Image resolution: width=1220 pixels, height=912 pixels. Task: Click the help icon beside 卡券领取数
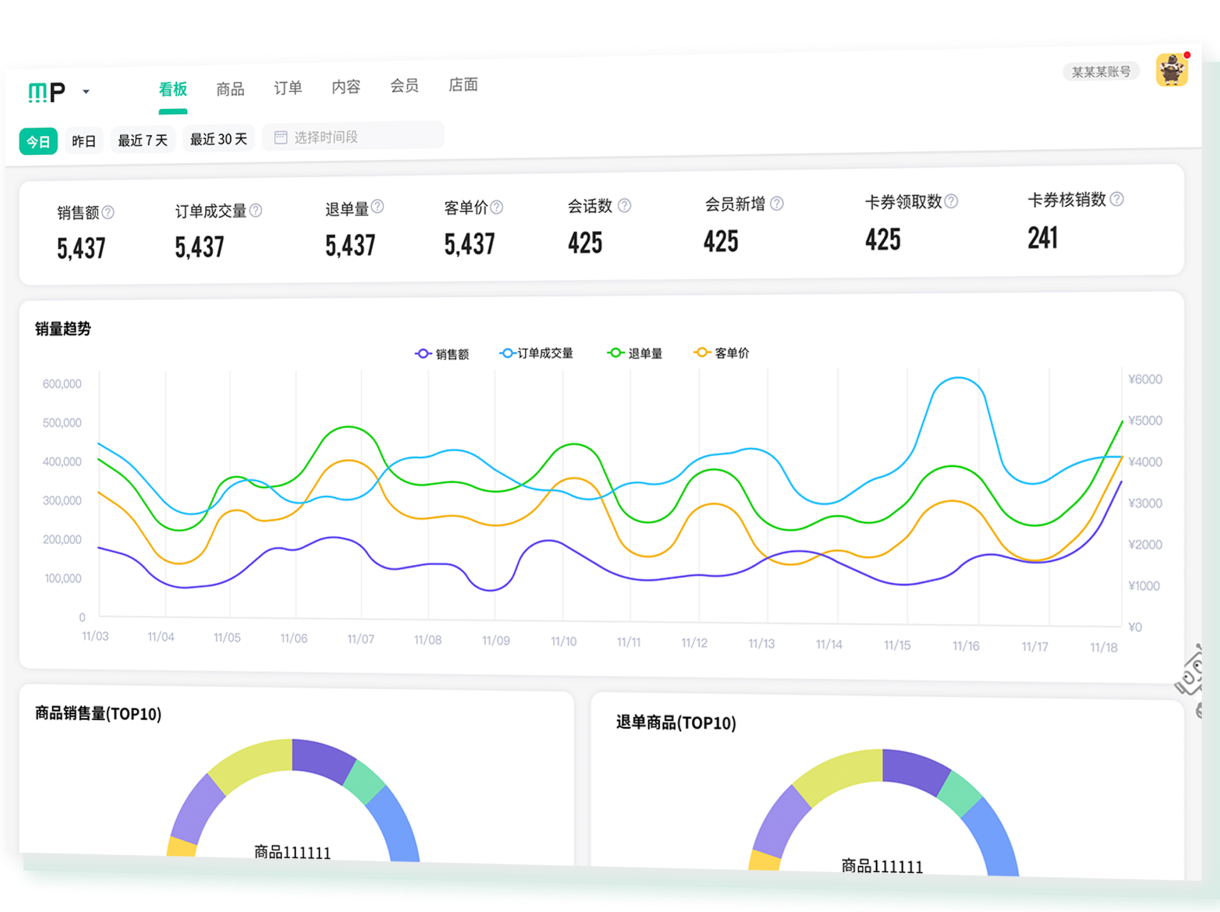(x=951, y=201)
